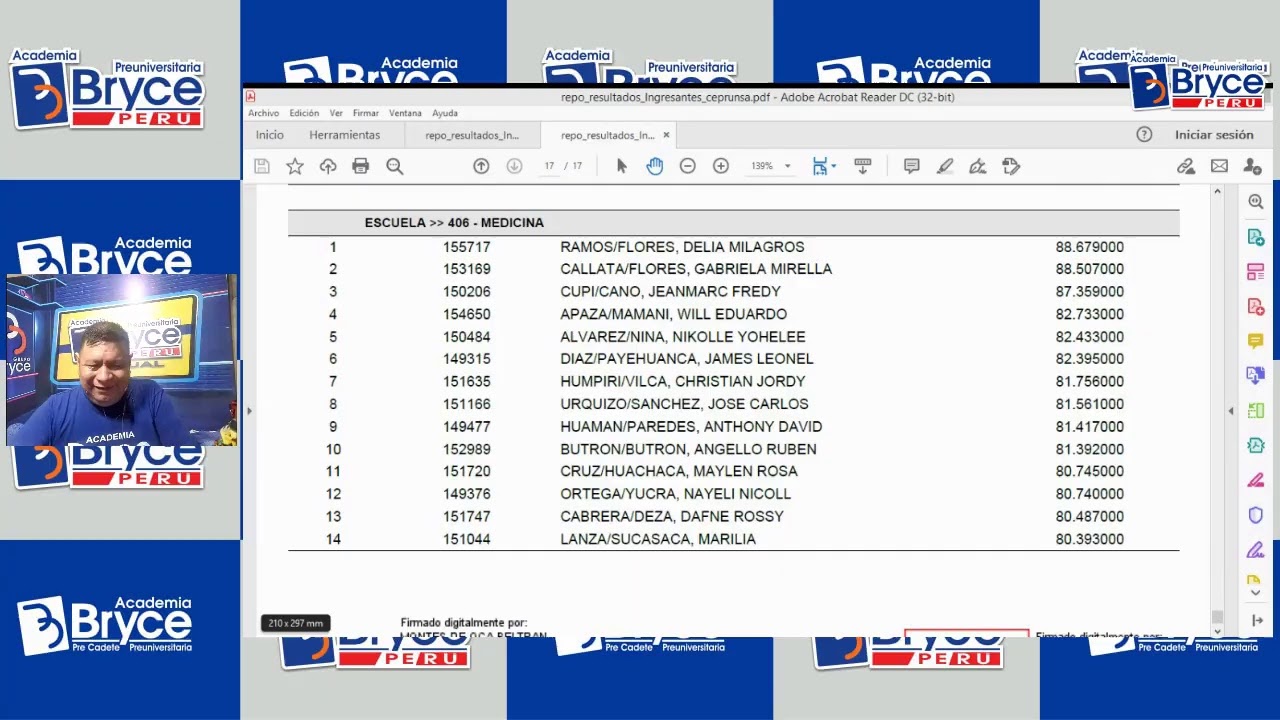The image size is (1280, 720).
Task: Switch to the first repo_resultados_In... document tab
Action: pos(472,135)
